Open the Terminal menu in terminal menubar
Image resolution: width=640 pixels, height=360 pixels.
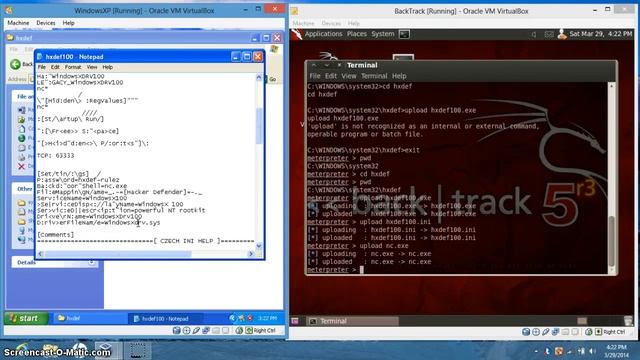(374, 76)
